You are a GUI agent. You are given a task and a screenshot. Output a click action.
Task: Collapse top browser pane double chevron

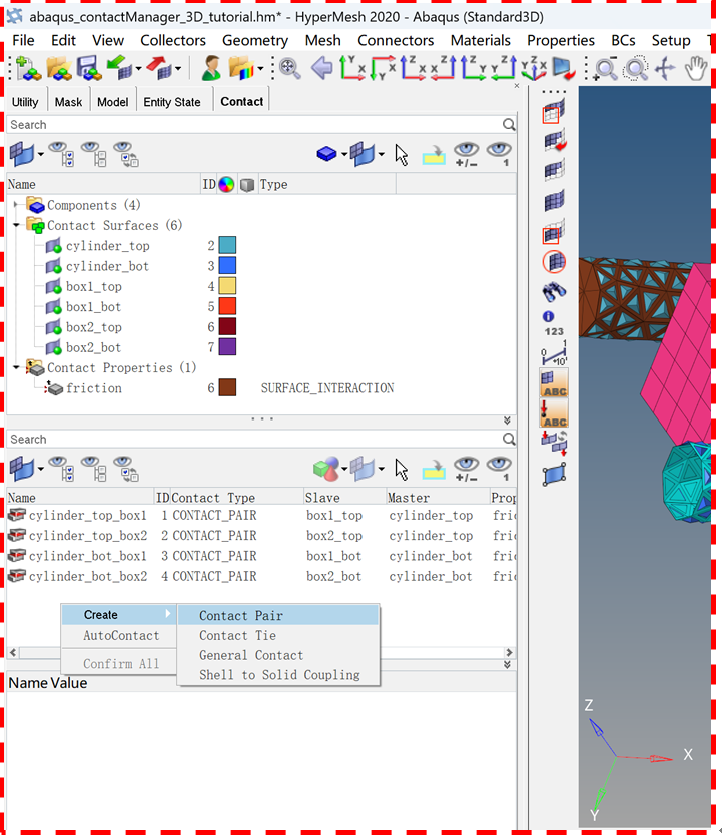point(507,420)
